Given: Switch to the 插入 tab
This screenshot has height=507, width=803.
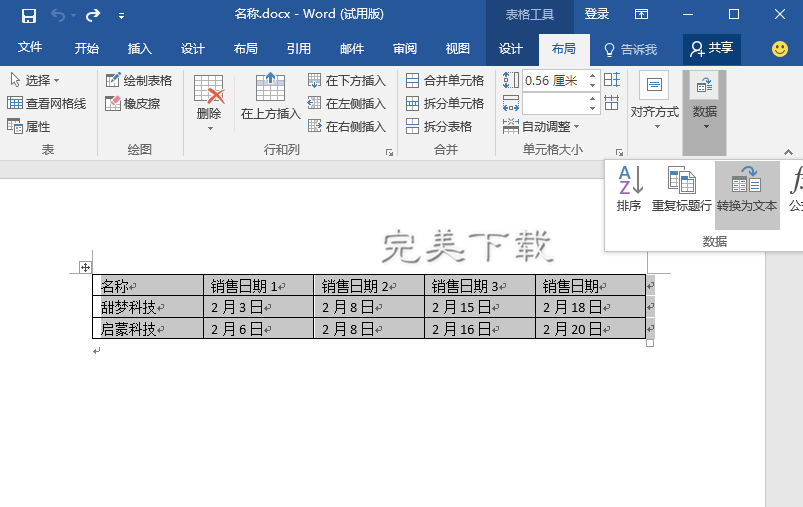Looking at the screenshot, I should (139, 49).
